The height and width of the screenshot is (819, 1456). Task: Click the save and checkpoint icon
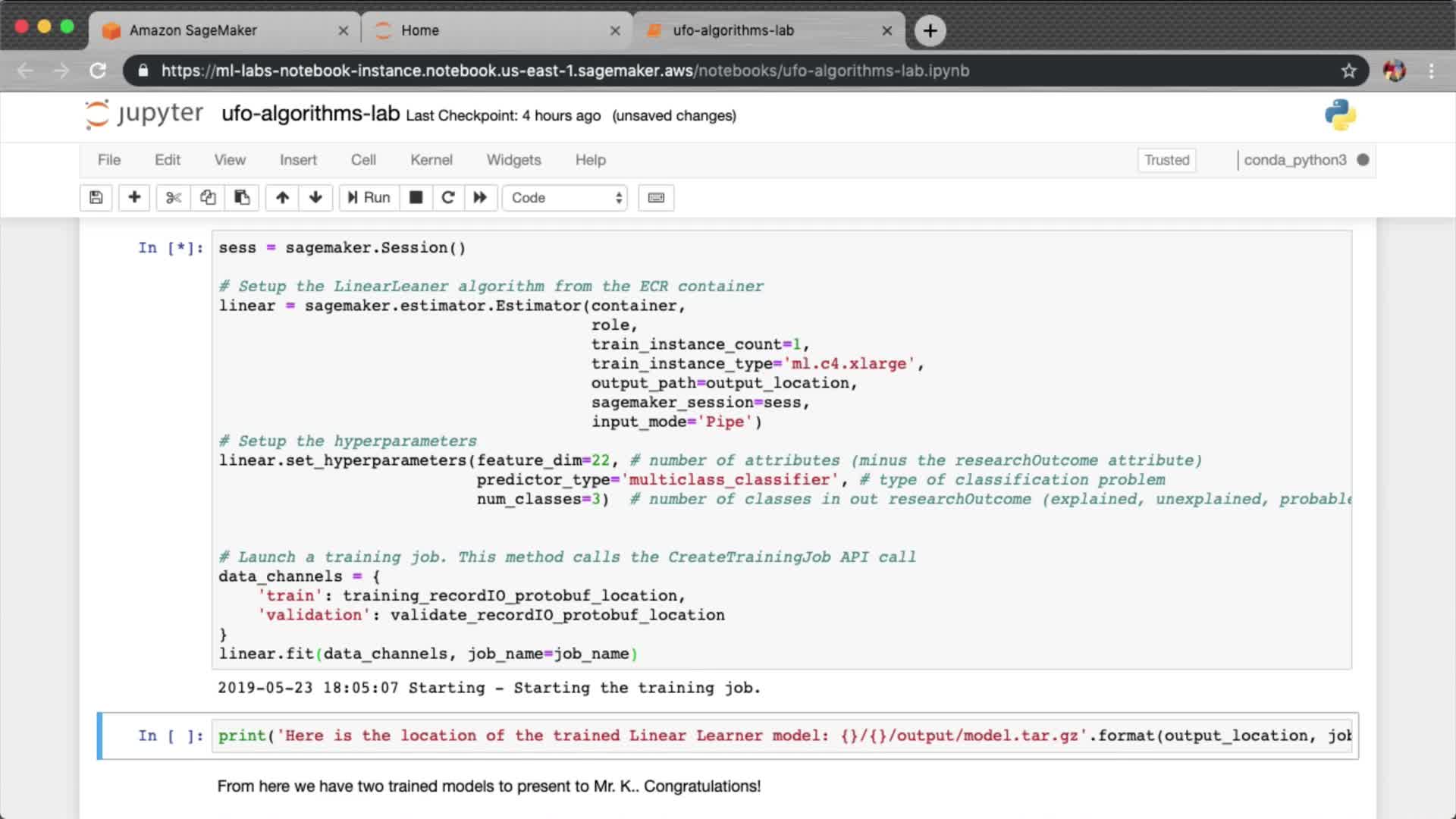coord(96,198)
